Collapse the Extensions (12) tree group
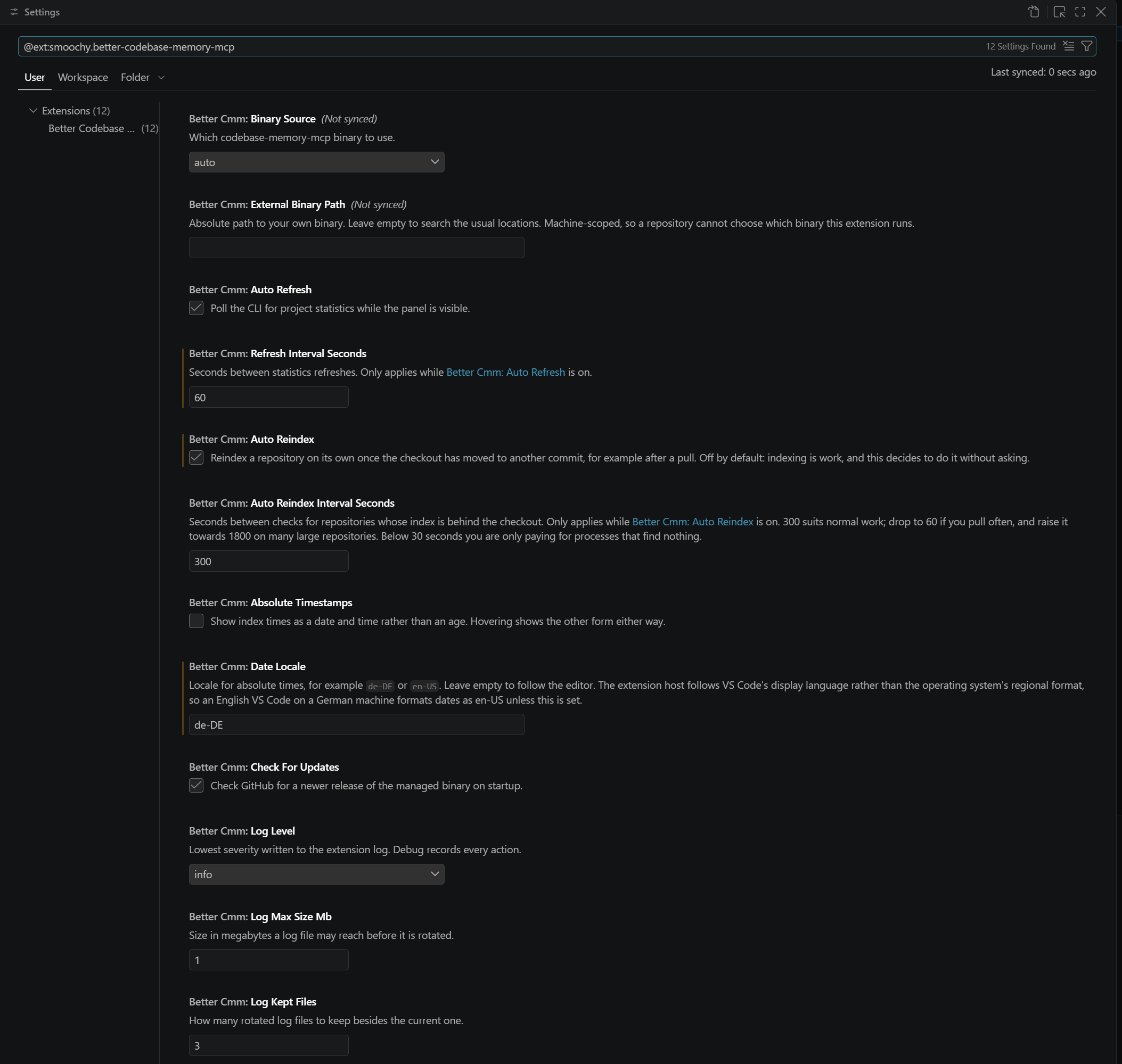This screenshot has width=1122, height=1064. [x=33, y=111]
